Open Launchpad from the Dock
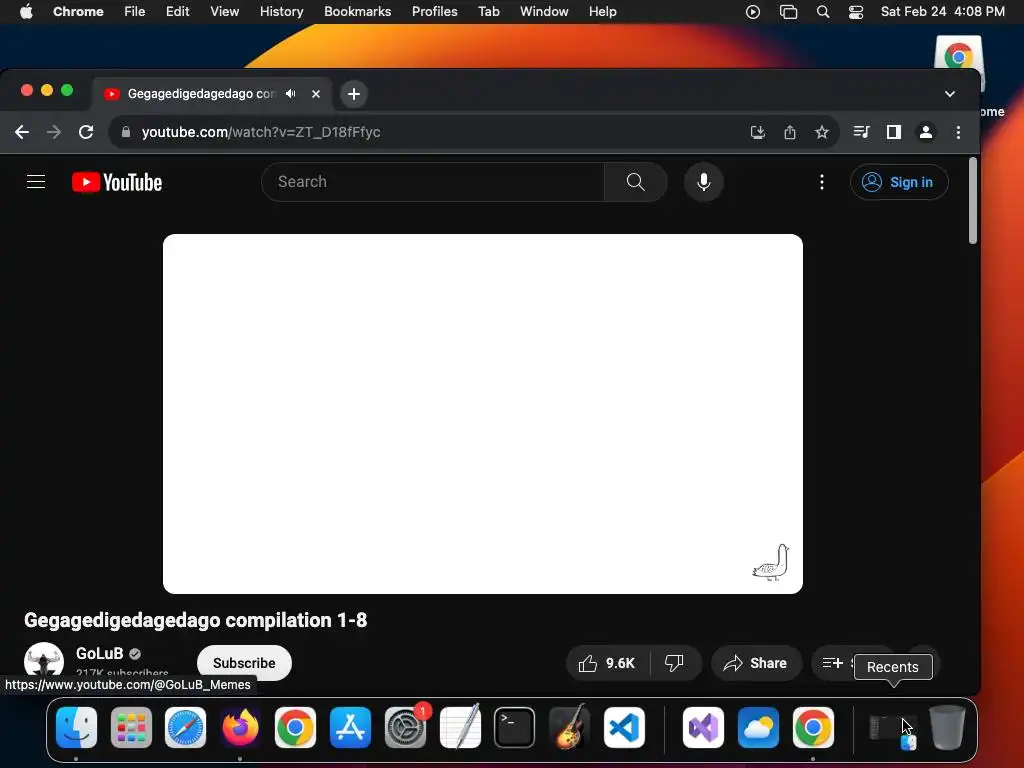The image size is (1024, 768). (131, 727)
